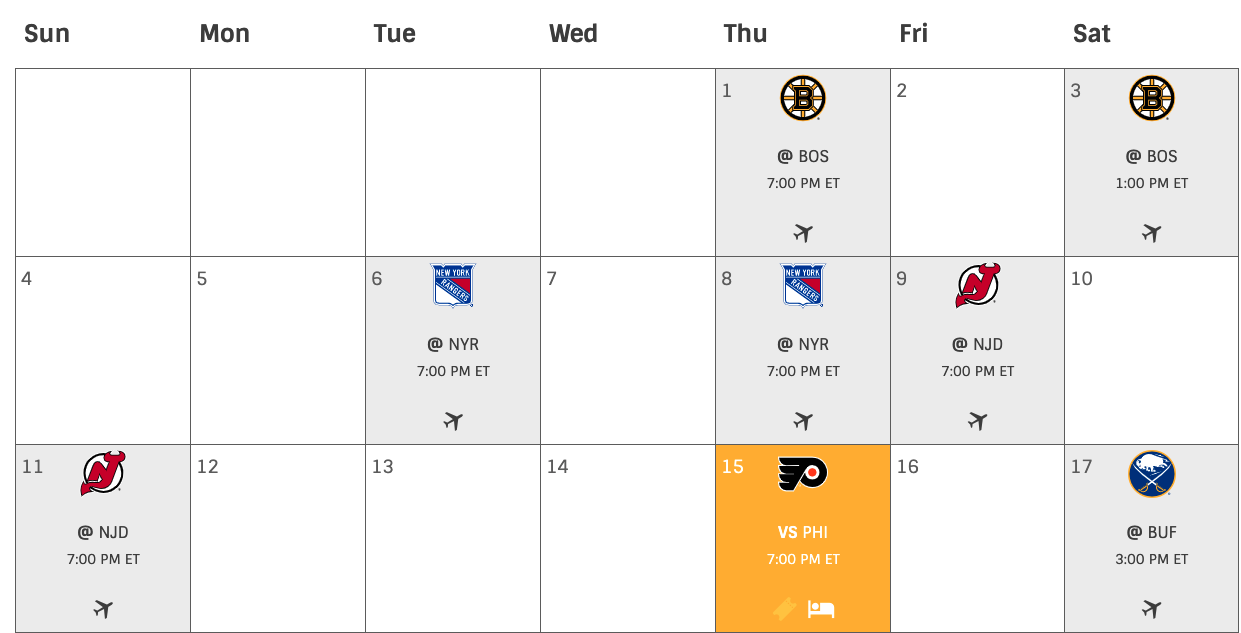Click the airplane icon on the 9th
Viewport: 1241px width, 633px height.
click(x=978, y=421)
